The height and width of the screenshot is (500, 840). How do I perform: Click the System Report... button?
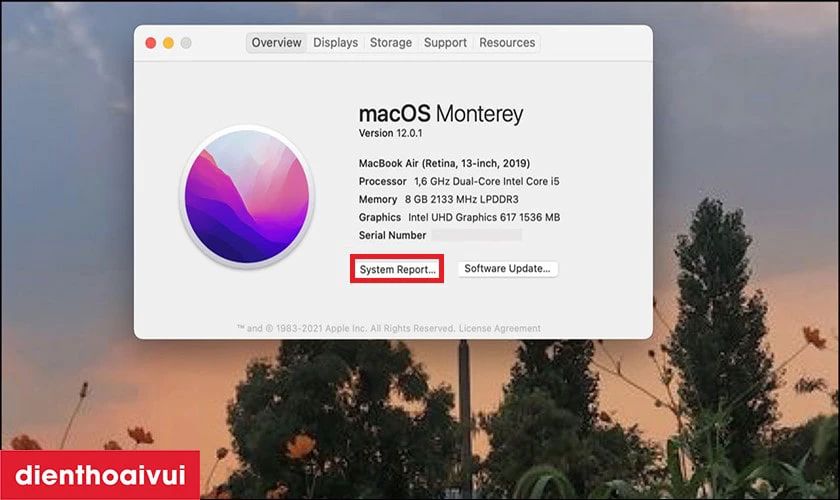point(397,269)
